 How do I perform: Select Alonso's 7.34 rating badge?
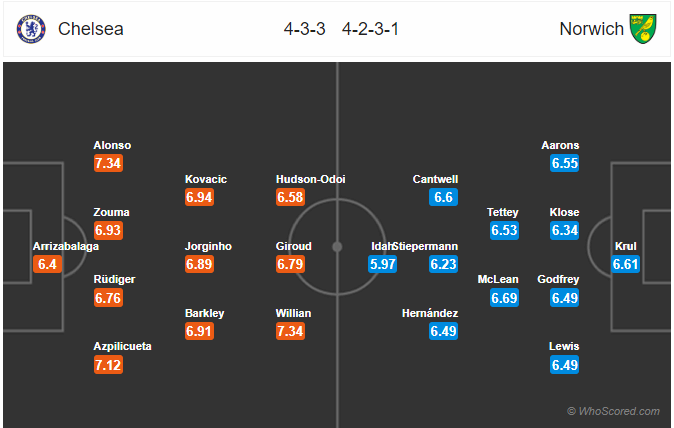(x=108, y=163)
